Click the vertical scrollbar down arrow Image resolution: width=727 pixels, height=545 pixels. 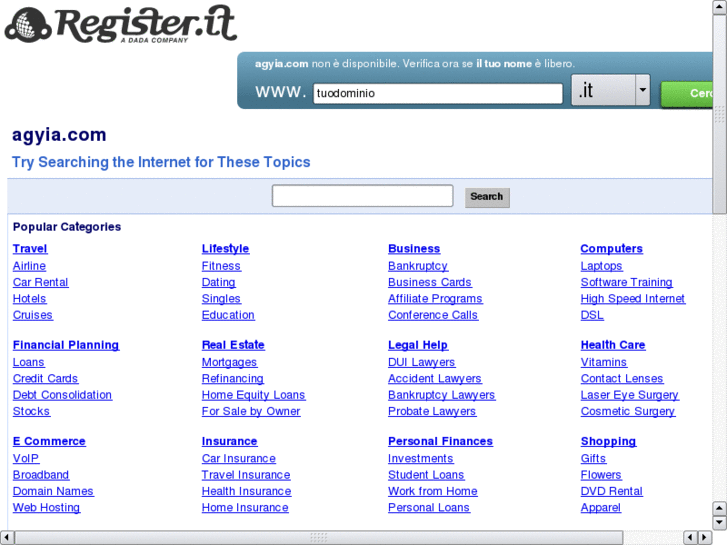[x=719, y=522]
